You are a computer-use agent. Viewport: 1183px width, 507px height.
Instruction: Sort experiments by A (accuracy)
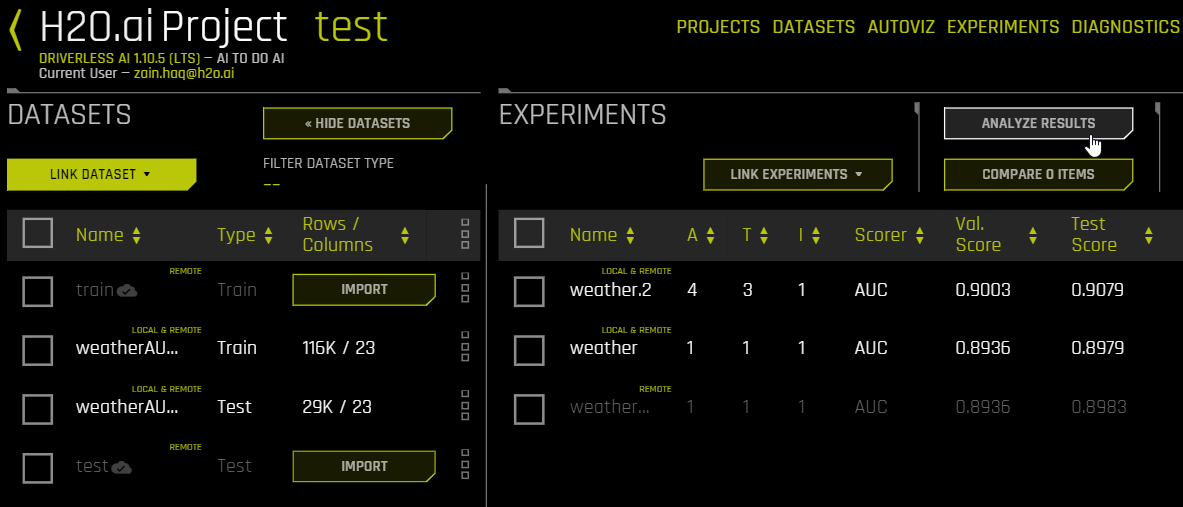pos(709,235)
